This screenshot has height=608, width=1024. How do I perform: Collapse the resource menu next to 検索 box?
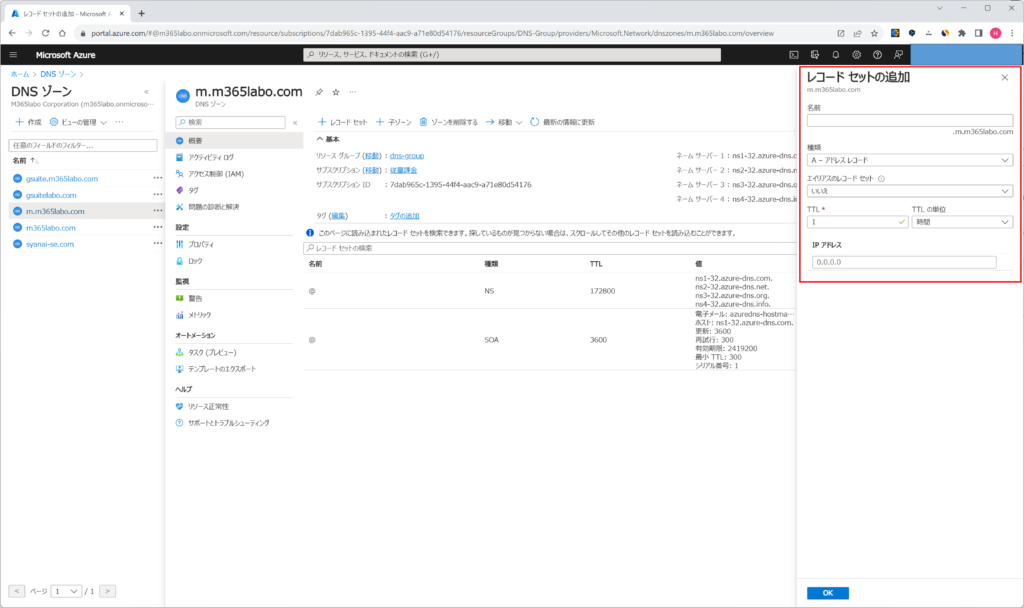295,122
